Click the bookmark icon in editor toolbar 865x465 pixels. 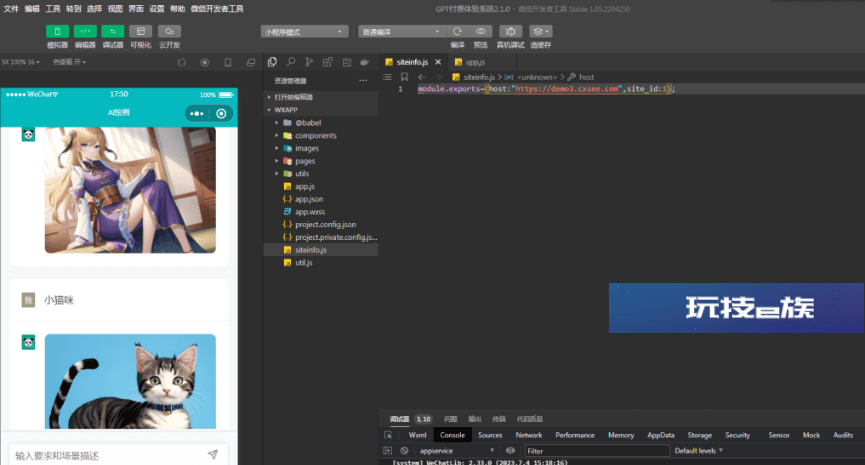point(404,77)
